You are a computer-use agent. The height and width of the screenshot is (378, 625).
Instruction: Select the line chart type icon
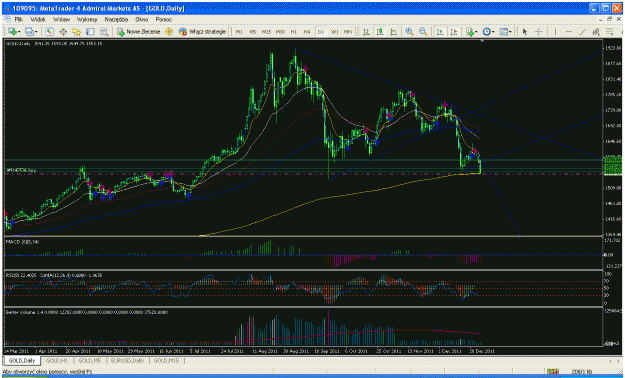pos(393,32)
